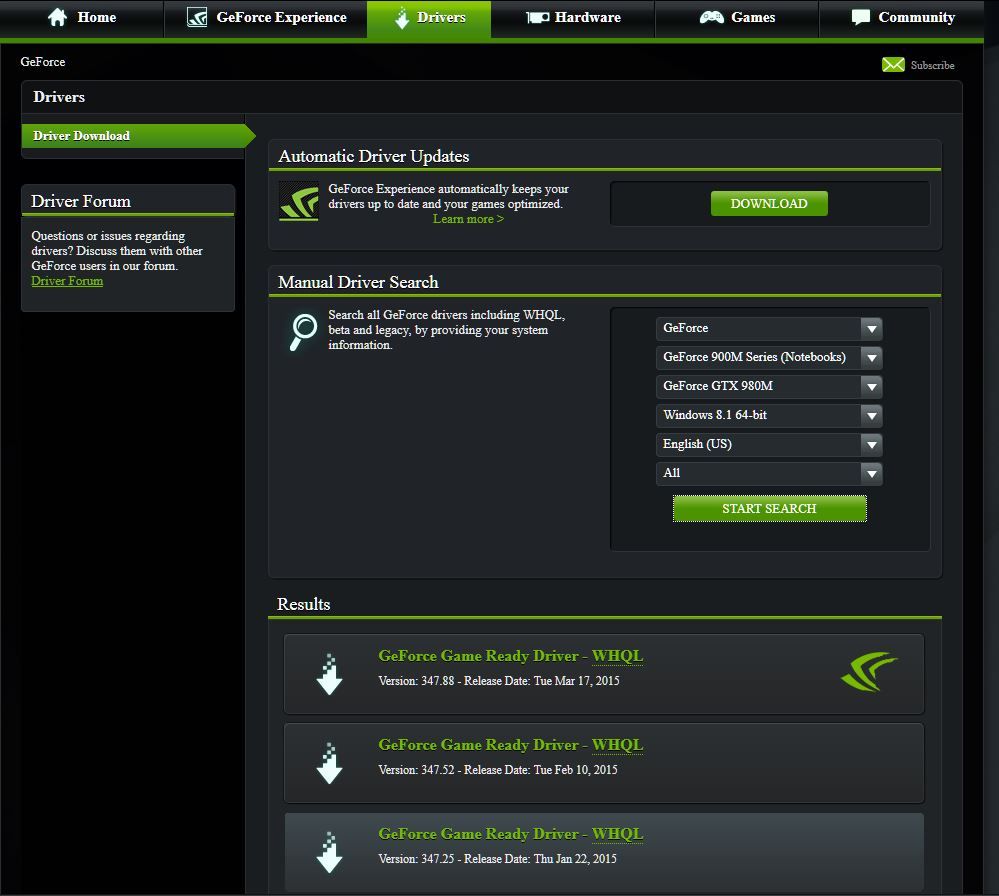Click text 'Version: 347.25 - Release Date: Thu Jan 22, 2015'
This screenshot has width=999, height=896.
point(498,859)
